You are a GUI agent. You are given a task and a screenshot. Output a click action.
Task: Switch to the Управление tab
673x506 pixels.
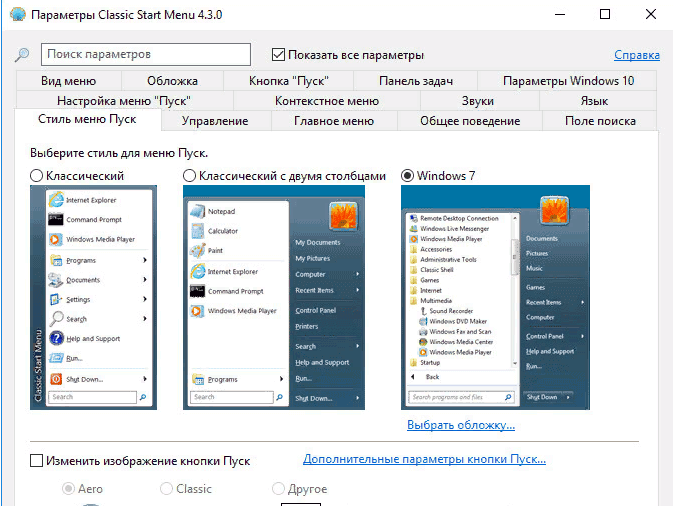(x=215, y=121)
